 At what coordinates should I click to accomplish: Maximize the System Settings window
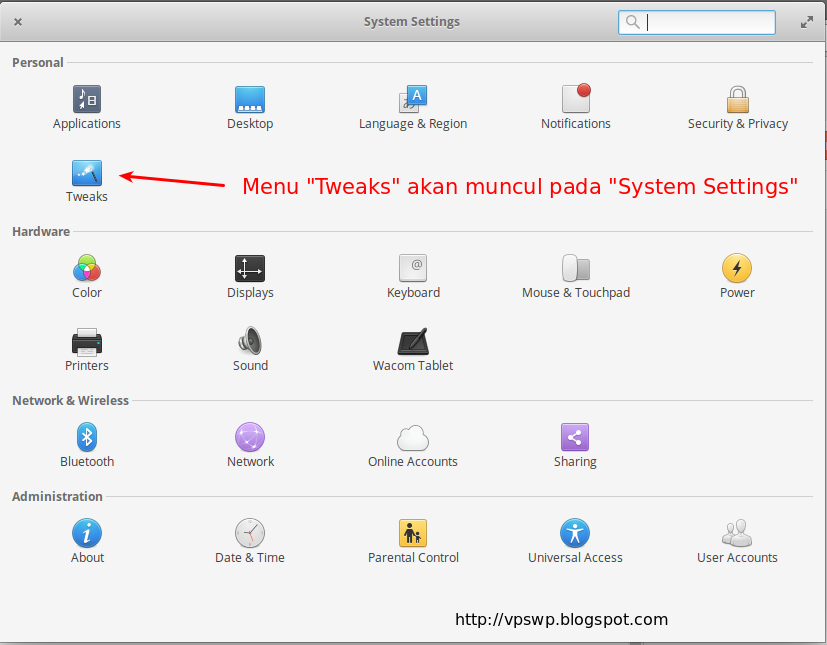(x=806, y=22)
